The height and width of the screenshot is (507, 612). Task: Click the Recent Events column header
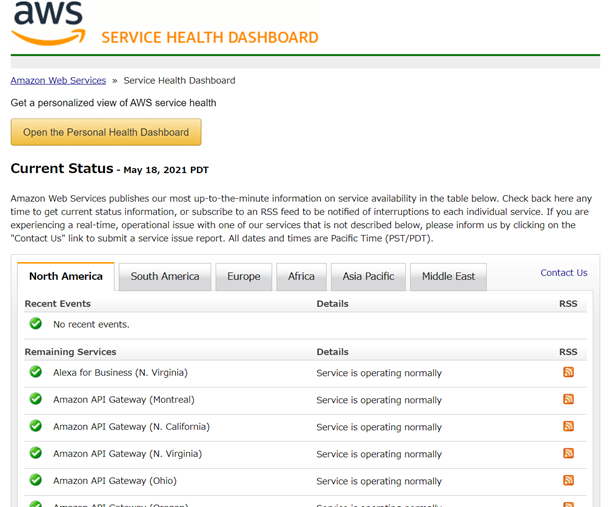[x=58, y=304]
